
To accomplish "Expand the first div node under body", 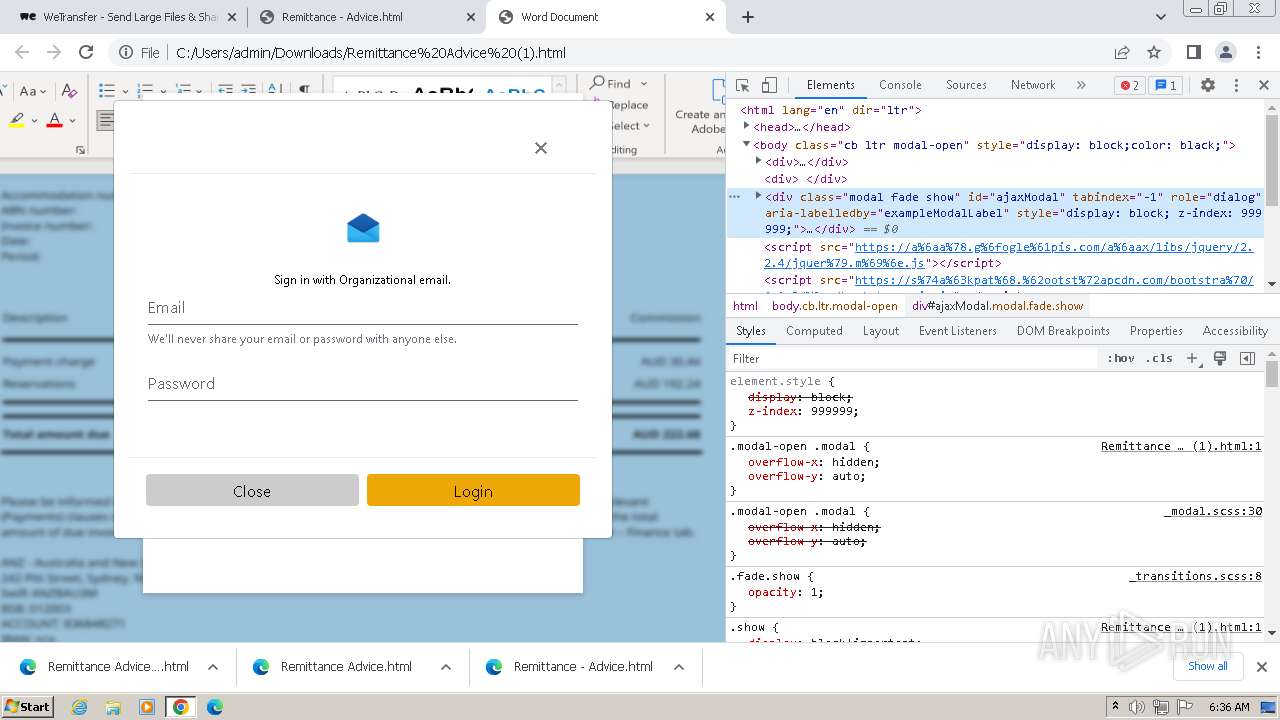I will 758,161.
